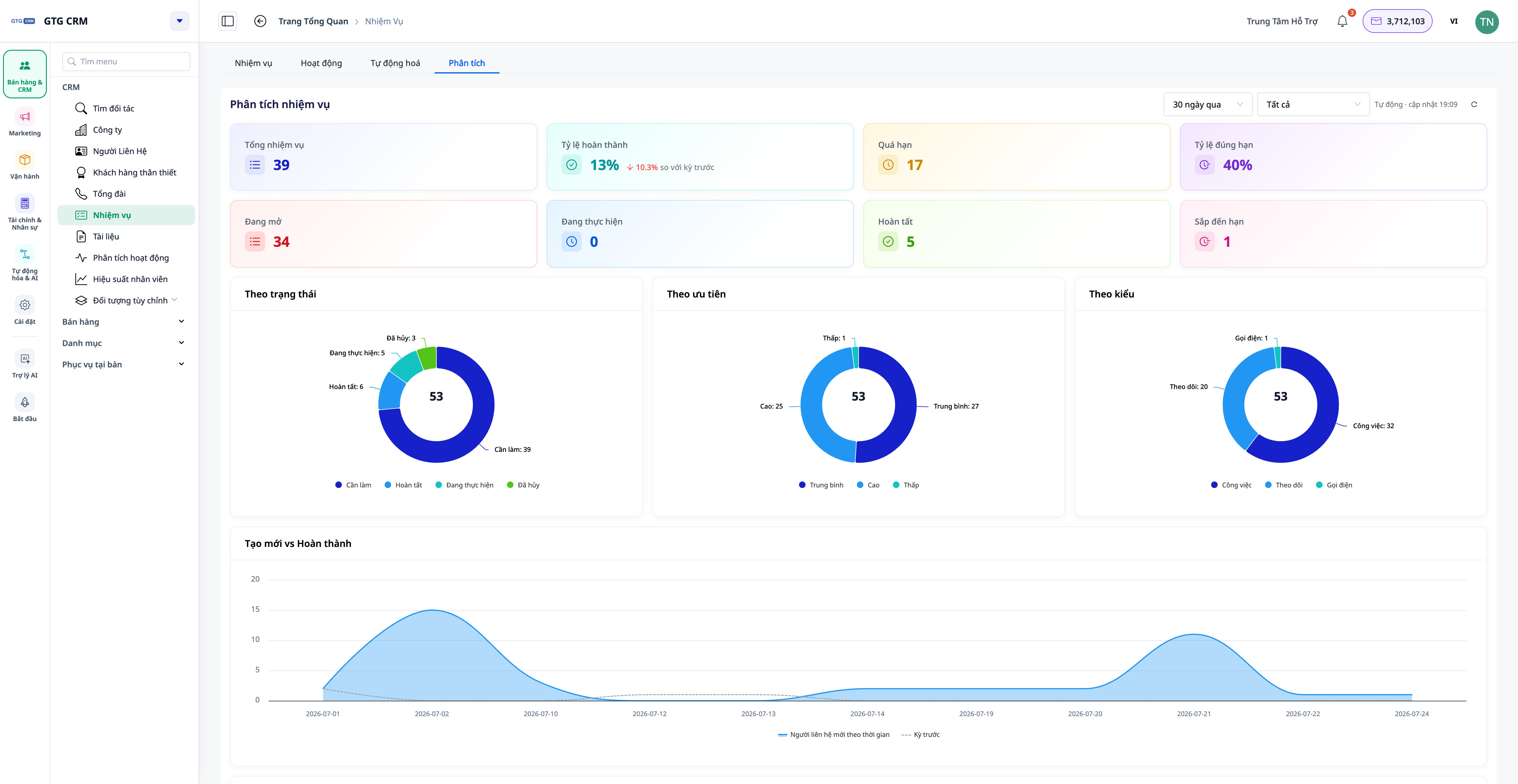Open the Trợ lý AI module
This screenshot has height=784, width=1518.
point(25,364)
